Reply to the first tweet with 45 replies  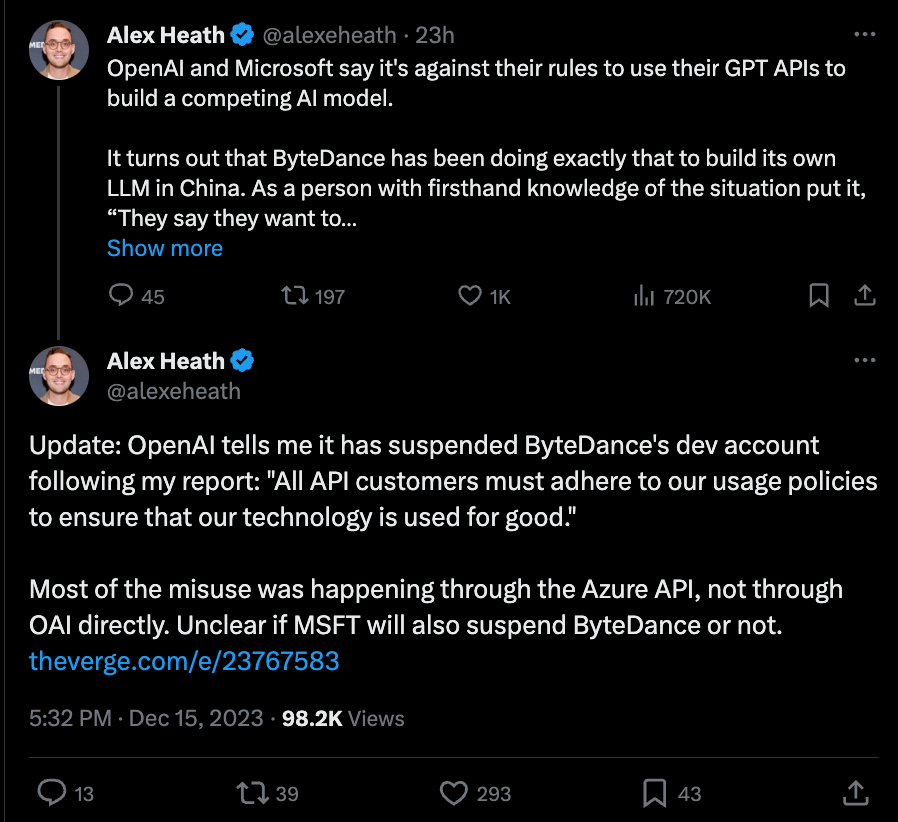[x=121, y=296]
